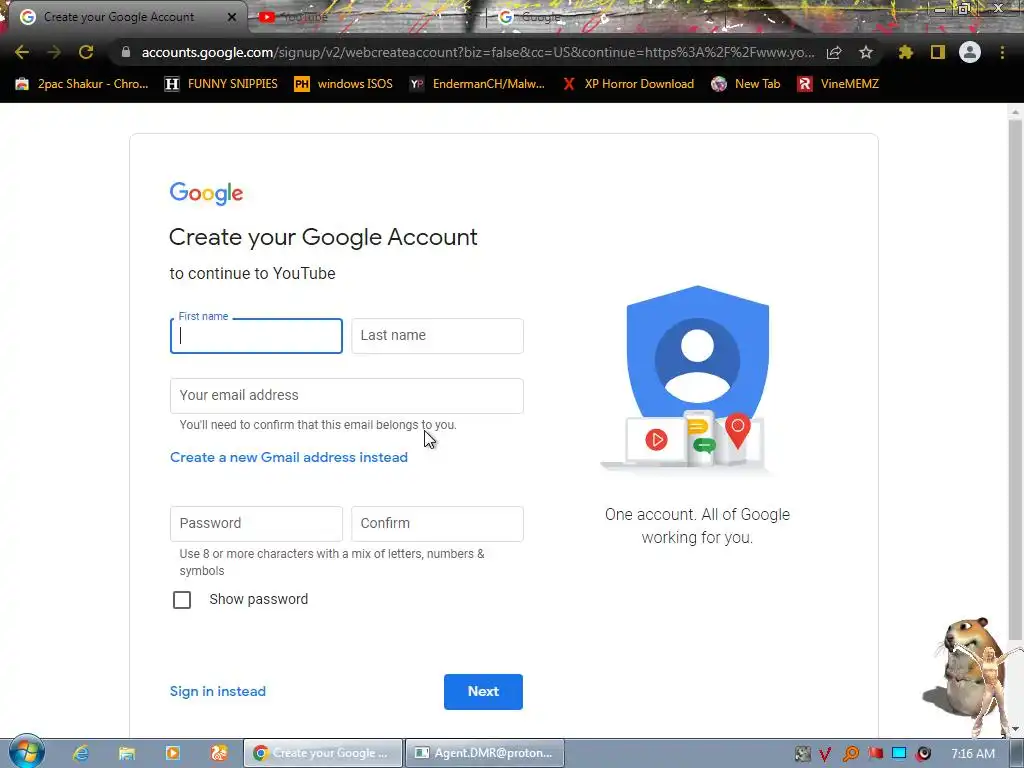Click the 7:16 AM clock
Viewport: 1024px width, 768px height.
pos(973,754)
